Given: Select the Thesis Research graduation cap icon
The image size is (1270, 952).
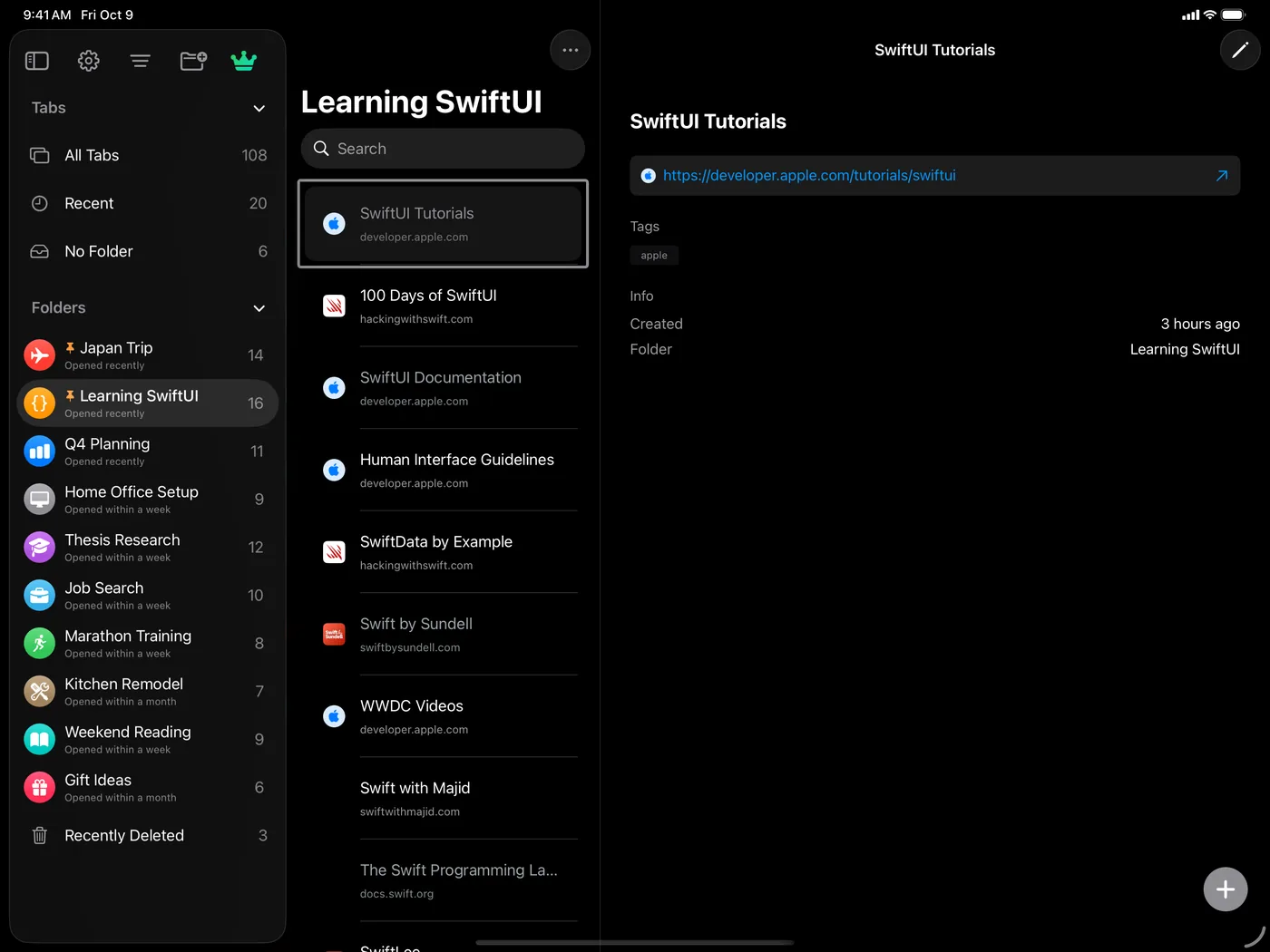Looking at the screenshot, I should tap(39, 548).
